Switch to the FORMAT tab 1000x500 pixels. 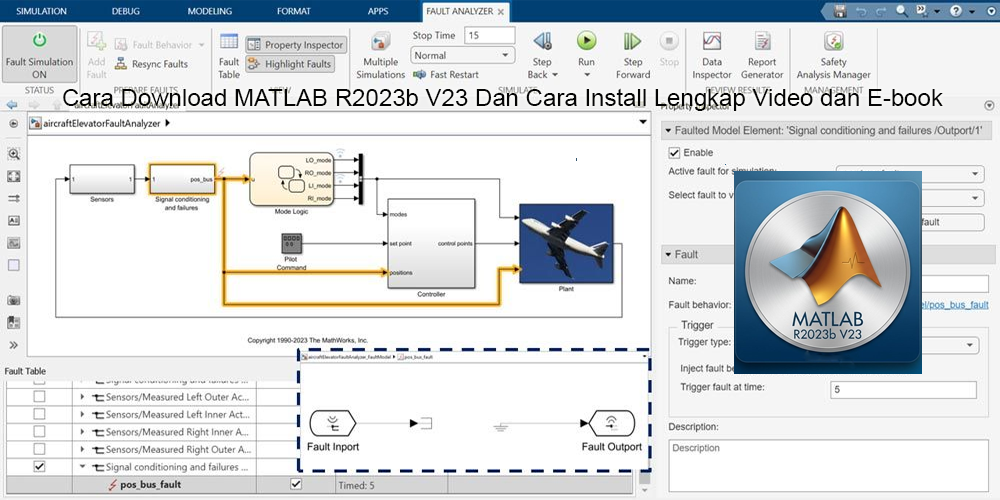tap(294, 11)
